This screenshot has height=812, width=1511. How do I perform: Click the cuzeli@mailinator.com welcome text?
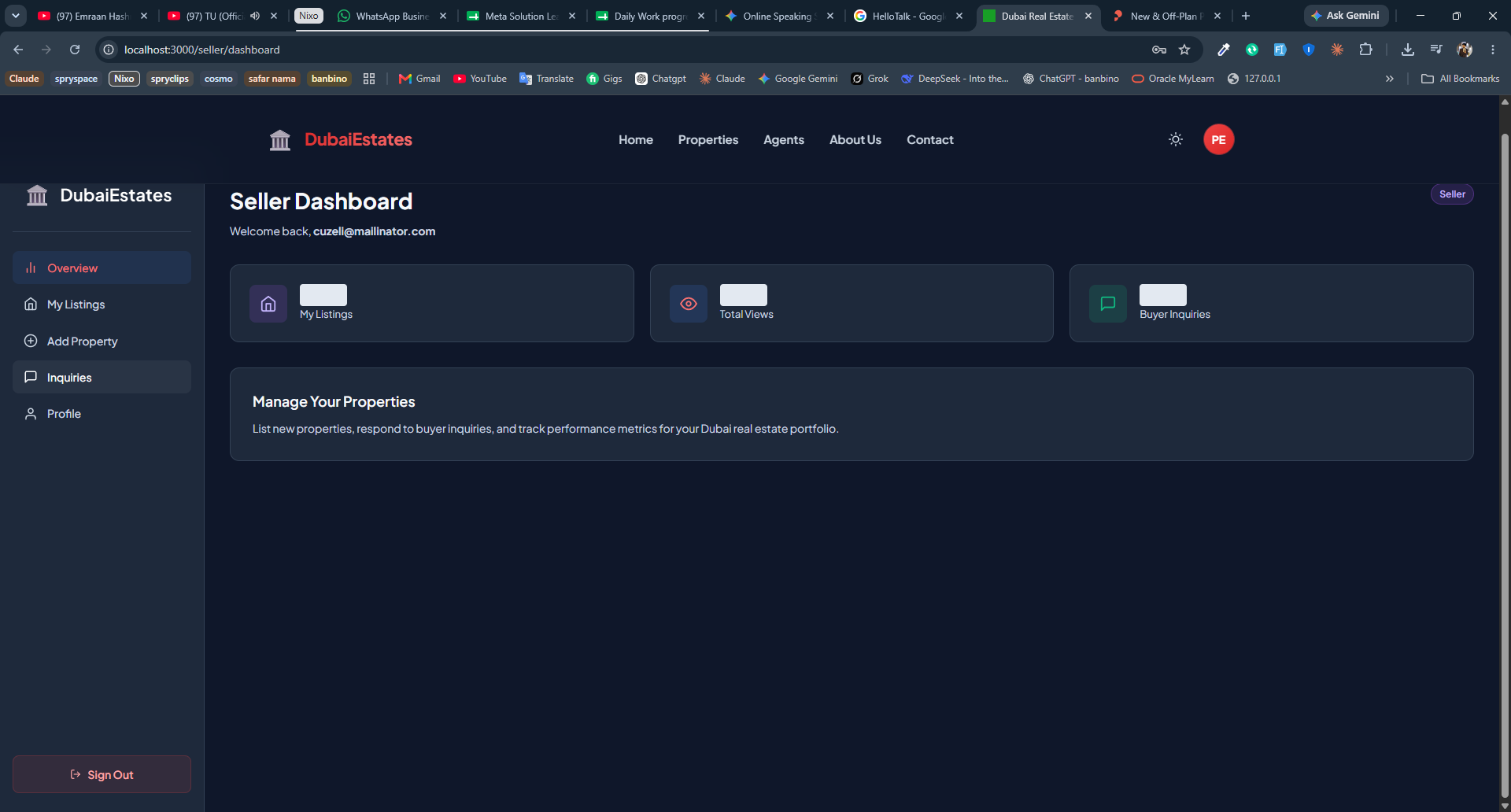pos(374,231)
